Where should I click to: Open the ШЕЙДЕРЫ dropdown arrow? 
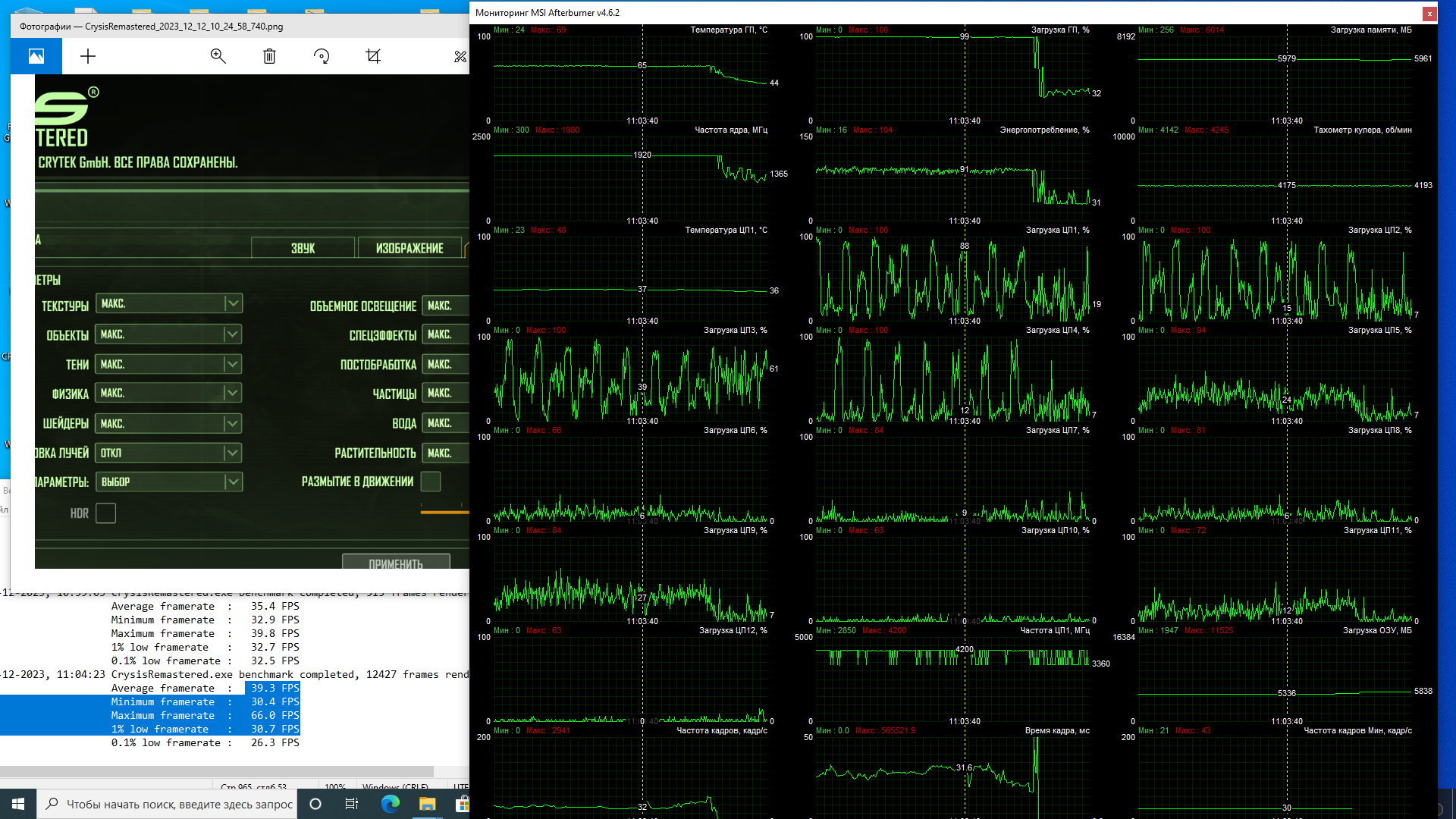coord(233,424)
